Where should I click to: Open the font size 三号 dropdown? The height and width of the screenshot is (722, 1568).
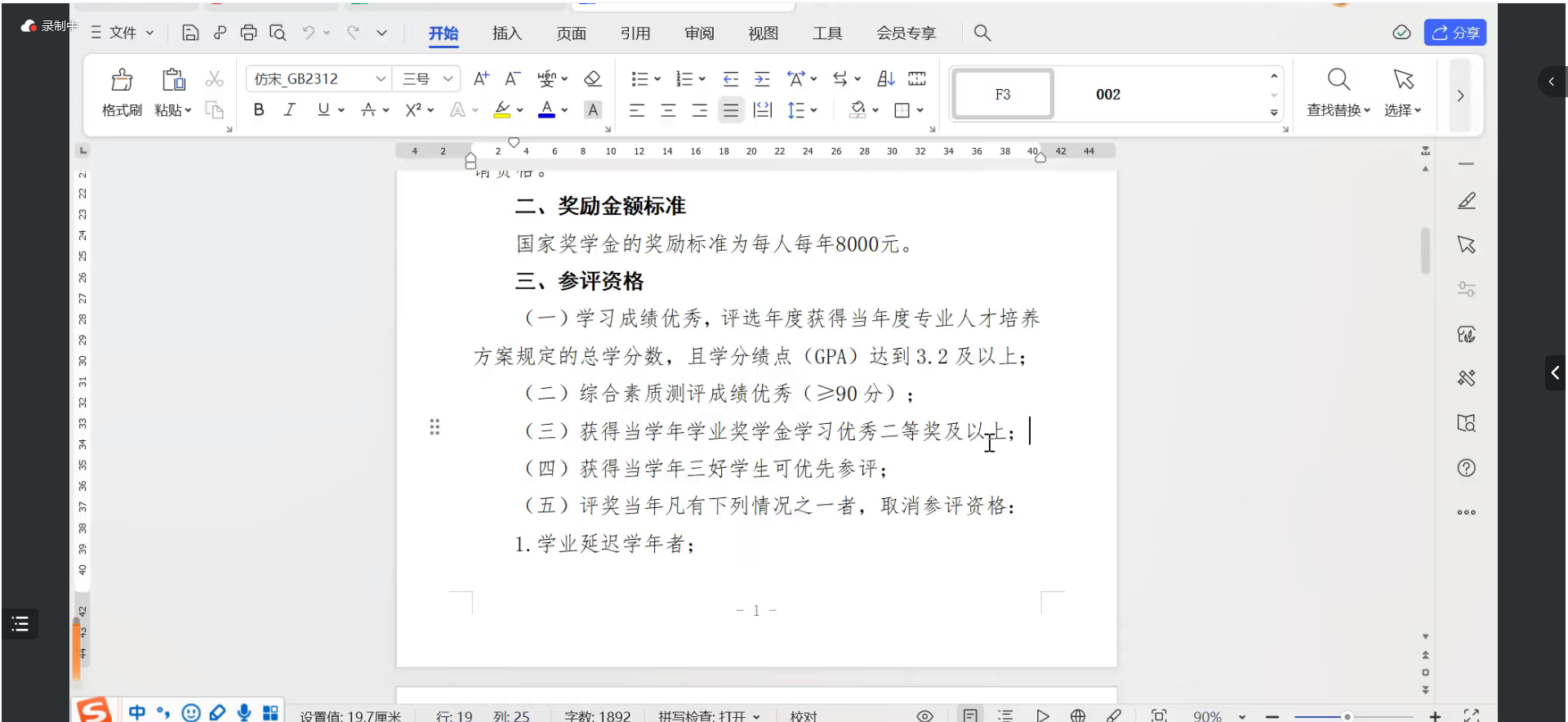(x=448, y=79)
